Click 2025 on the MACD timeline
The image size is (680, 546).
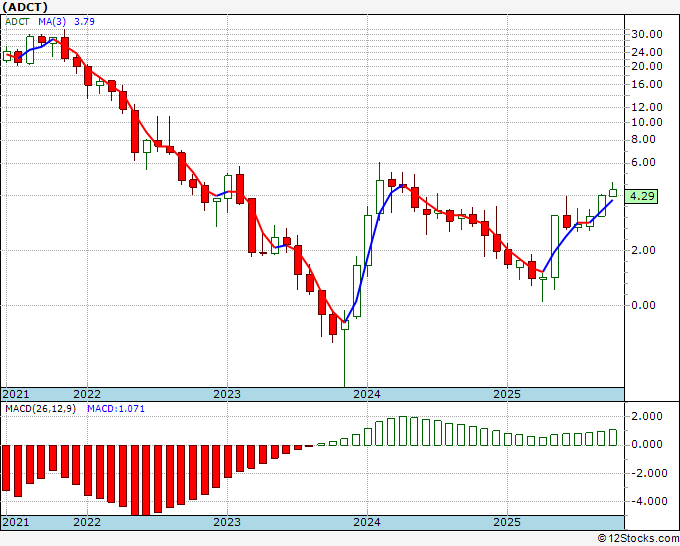click(x=507, y=522)
